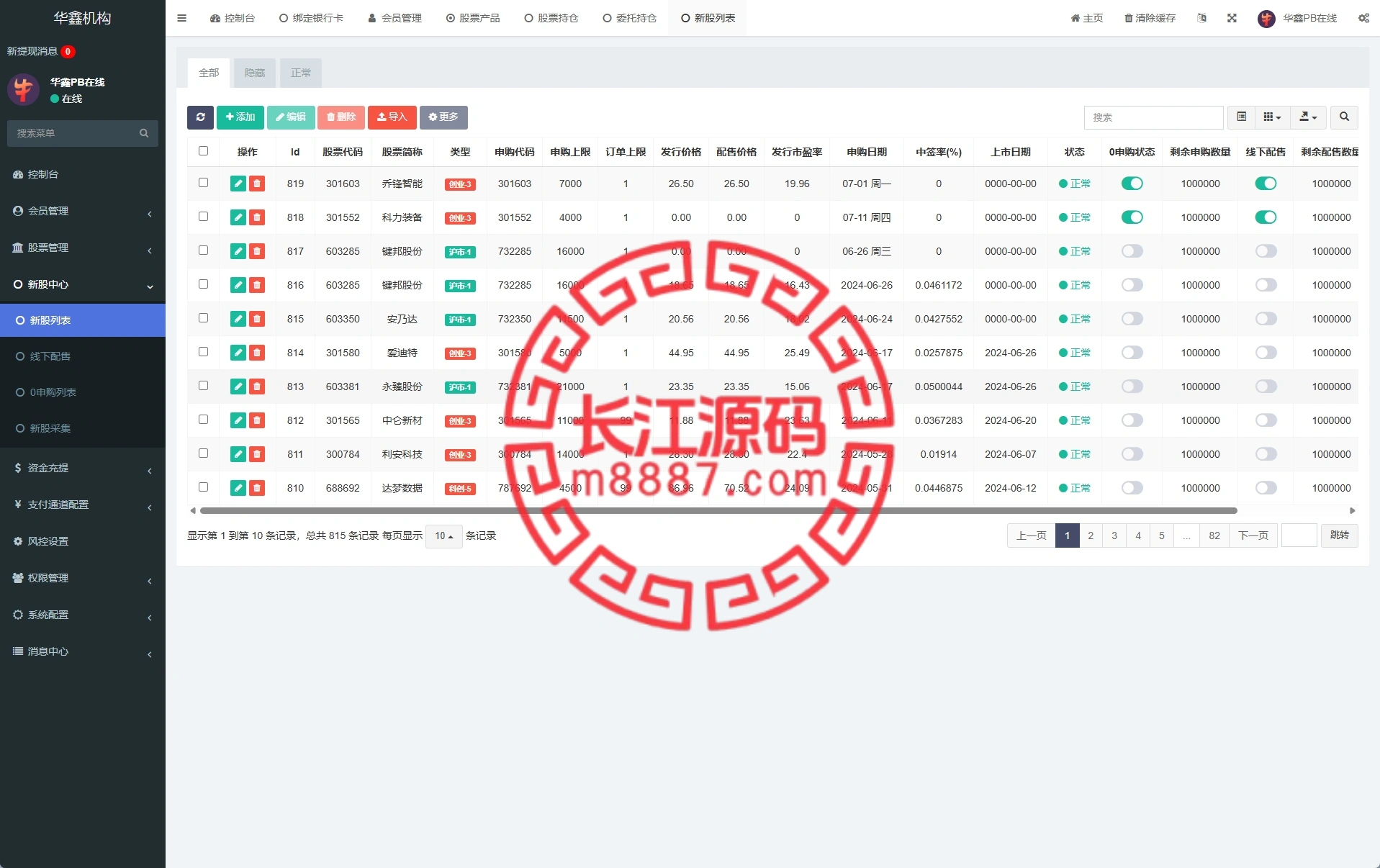Edit row 811 with green pencil icon
Screen dimensions: 1380x868
[x=238, y=454]
